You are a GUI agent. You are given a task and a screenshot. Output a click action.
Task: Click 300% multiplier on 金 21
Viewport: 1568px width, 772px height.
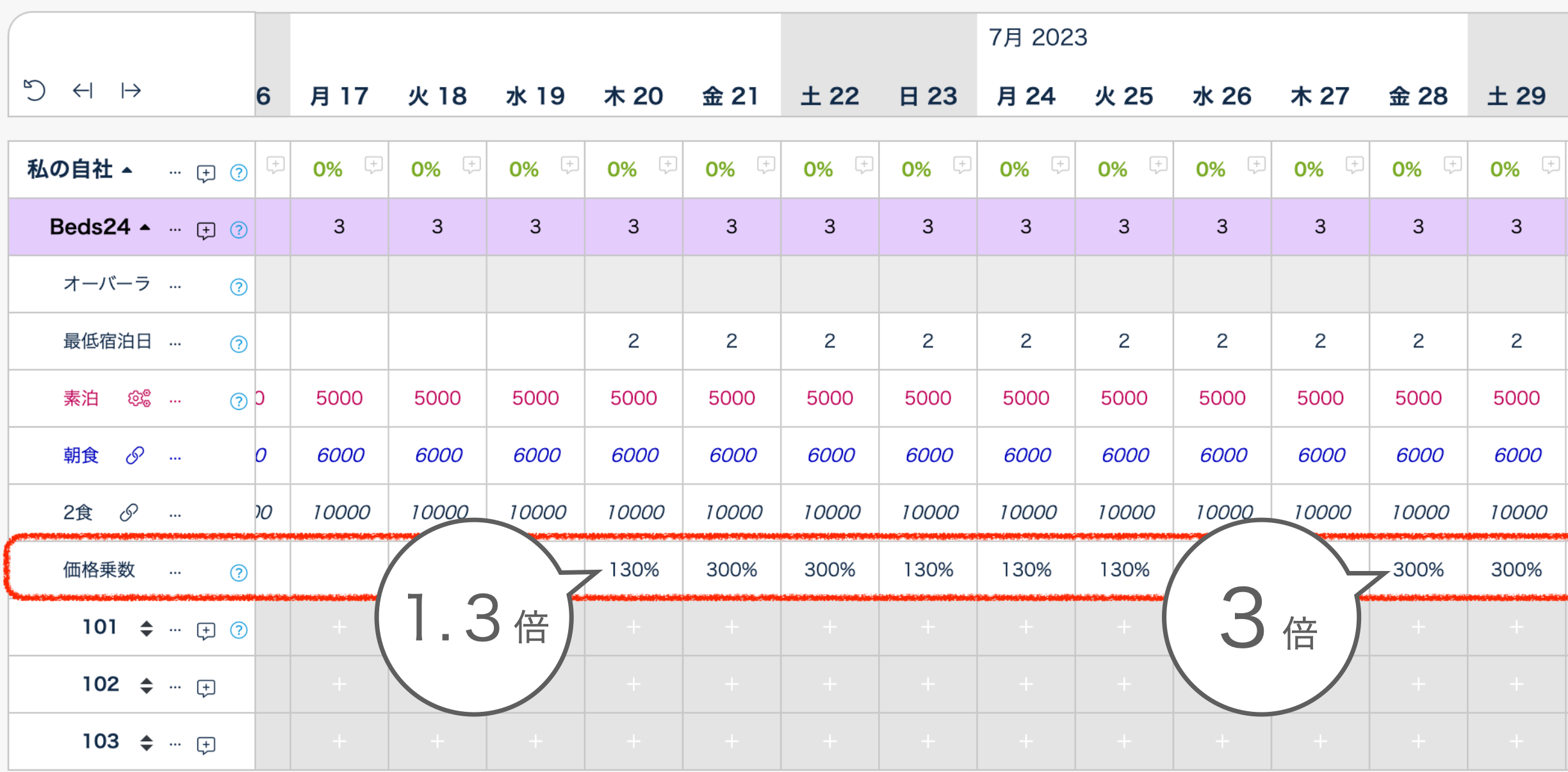tap(731, 570)
